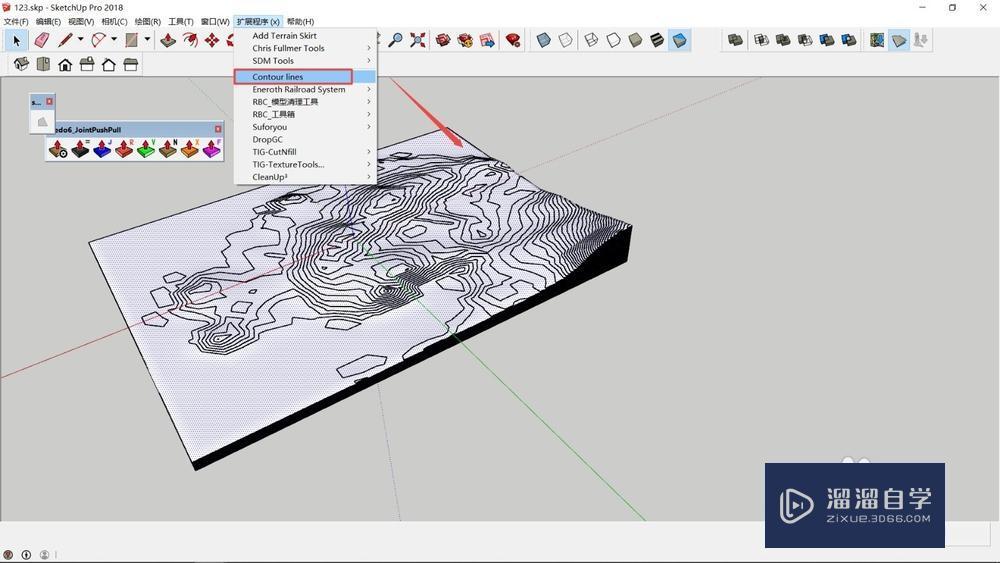The width and height of the screenshot is (1000, 563).
Task: Click Union solid tool
Action: tap(783, 40)
